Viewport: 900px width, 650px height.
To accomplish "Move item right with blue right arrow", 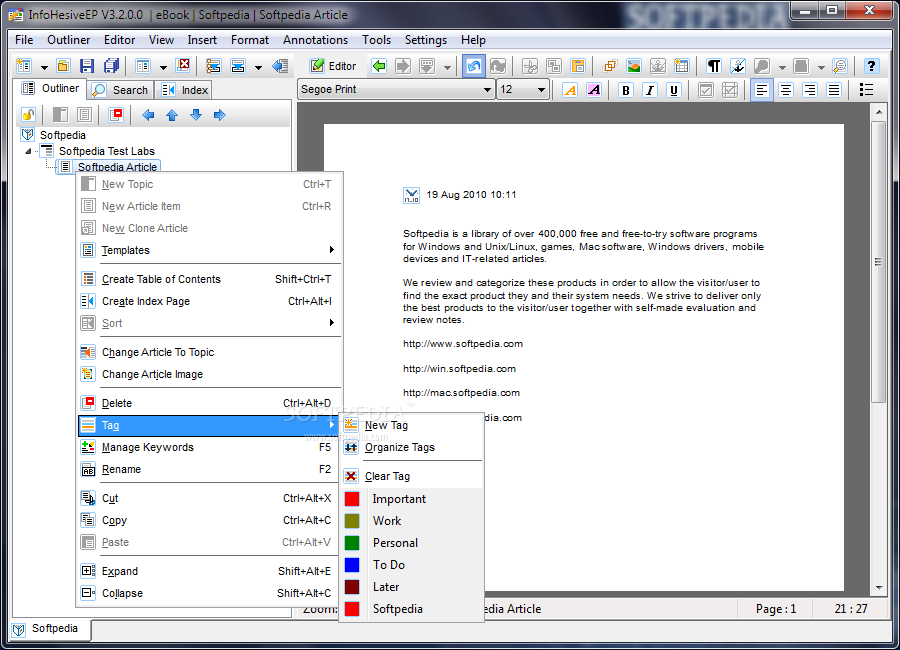I will (x=219, y=115).
